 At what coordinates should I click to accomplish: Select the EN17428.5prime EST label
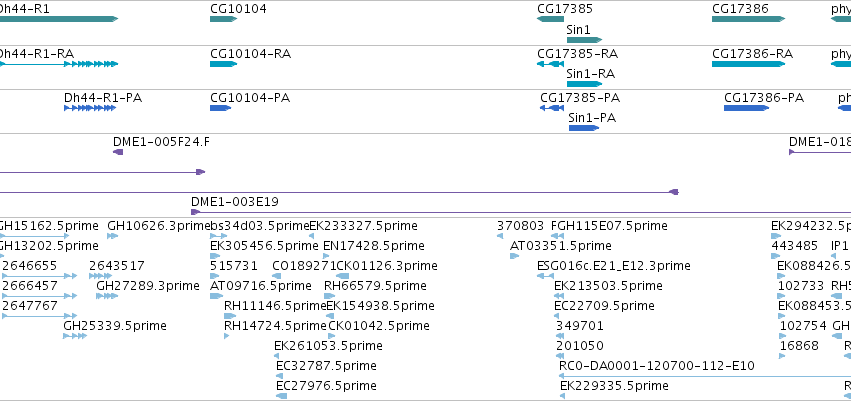tap(373, 246)
